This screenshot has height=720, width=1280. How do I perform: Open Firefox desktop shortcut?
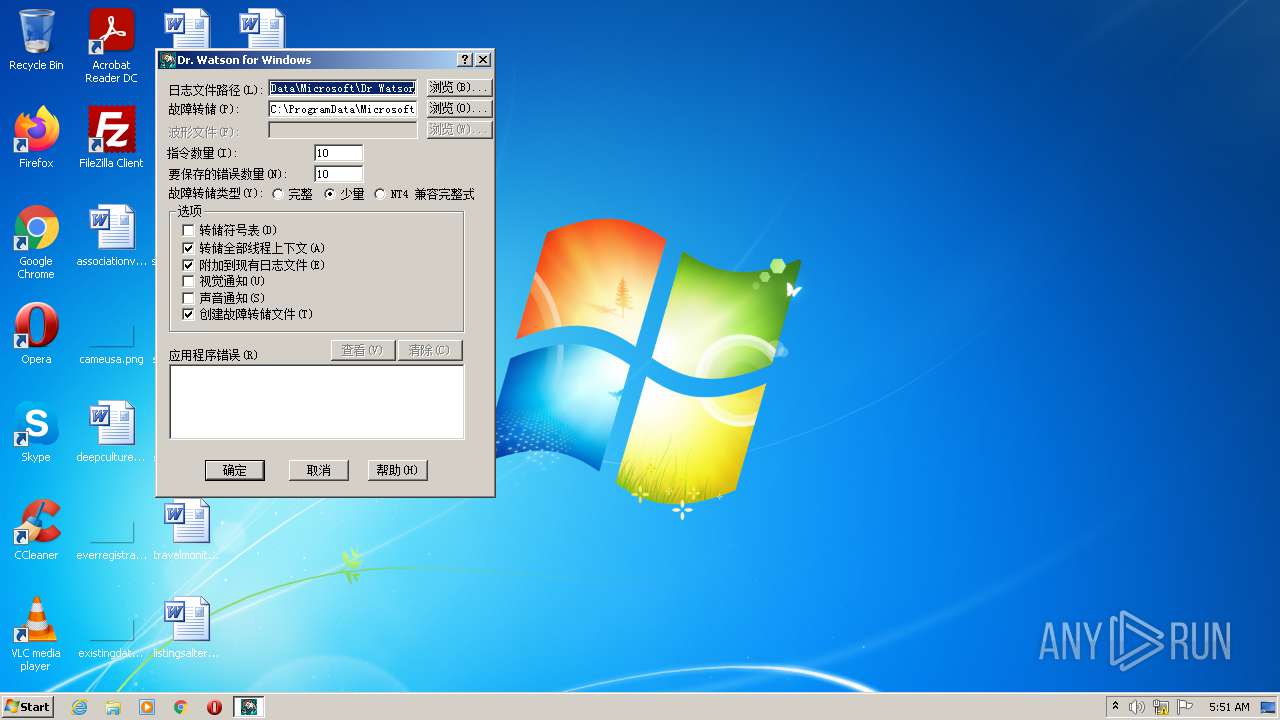(36, 138)
